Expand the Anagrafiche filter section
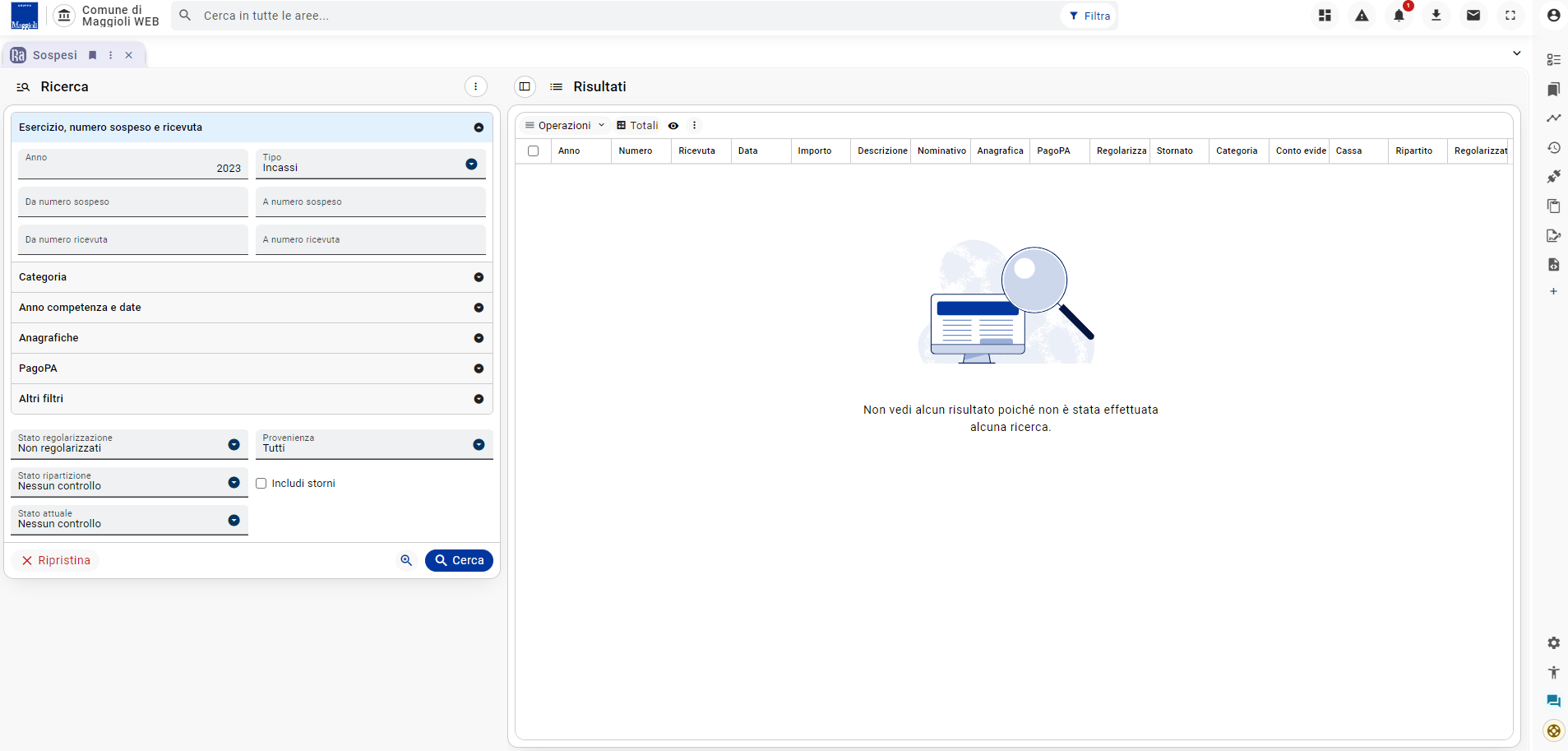Viewport: 1568px width, 751px height. click(252, 338)
